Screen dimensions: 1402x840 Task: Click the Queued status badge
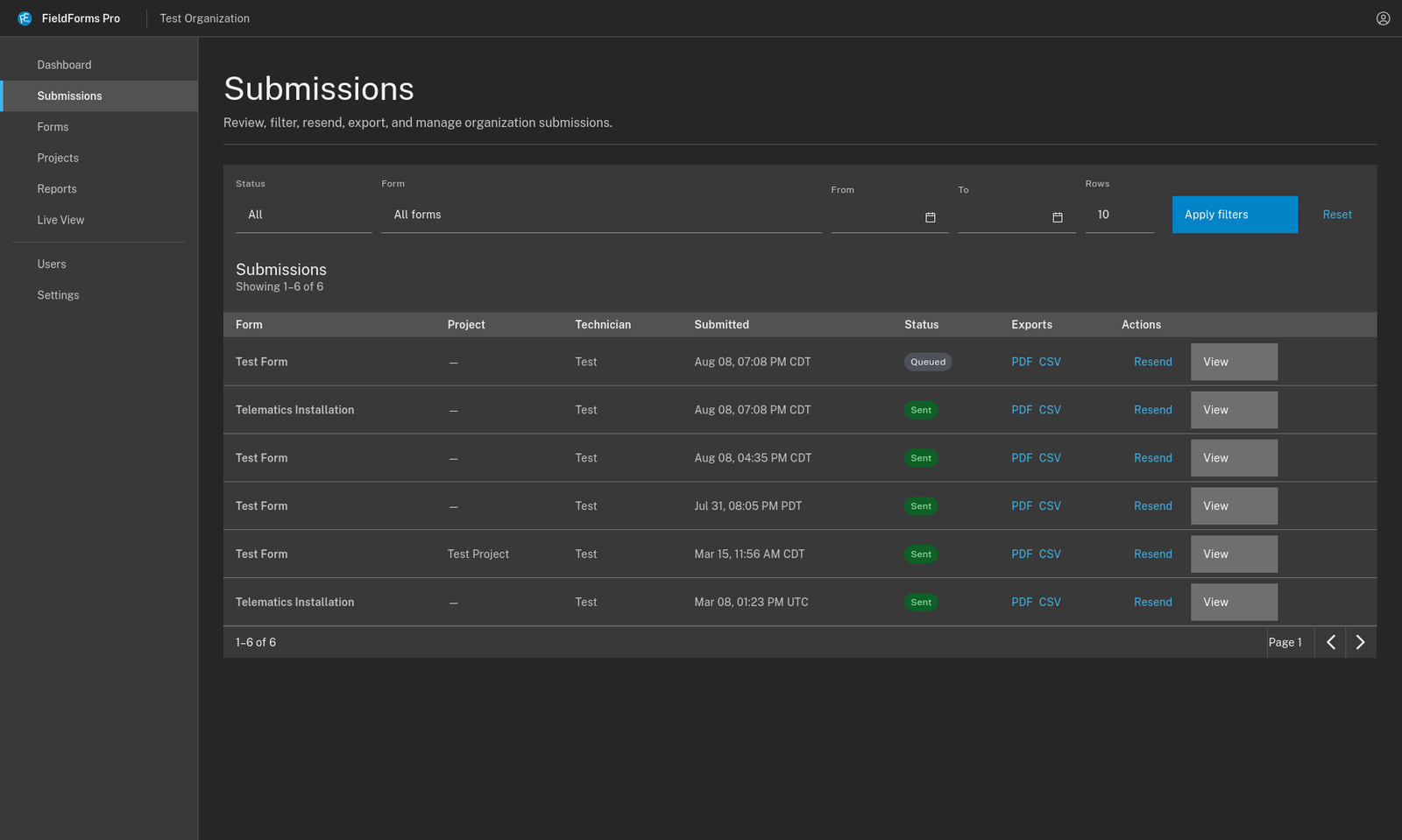coord(928,362)
